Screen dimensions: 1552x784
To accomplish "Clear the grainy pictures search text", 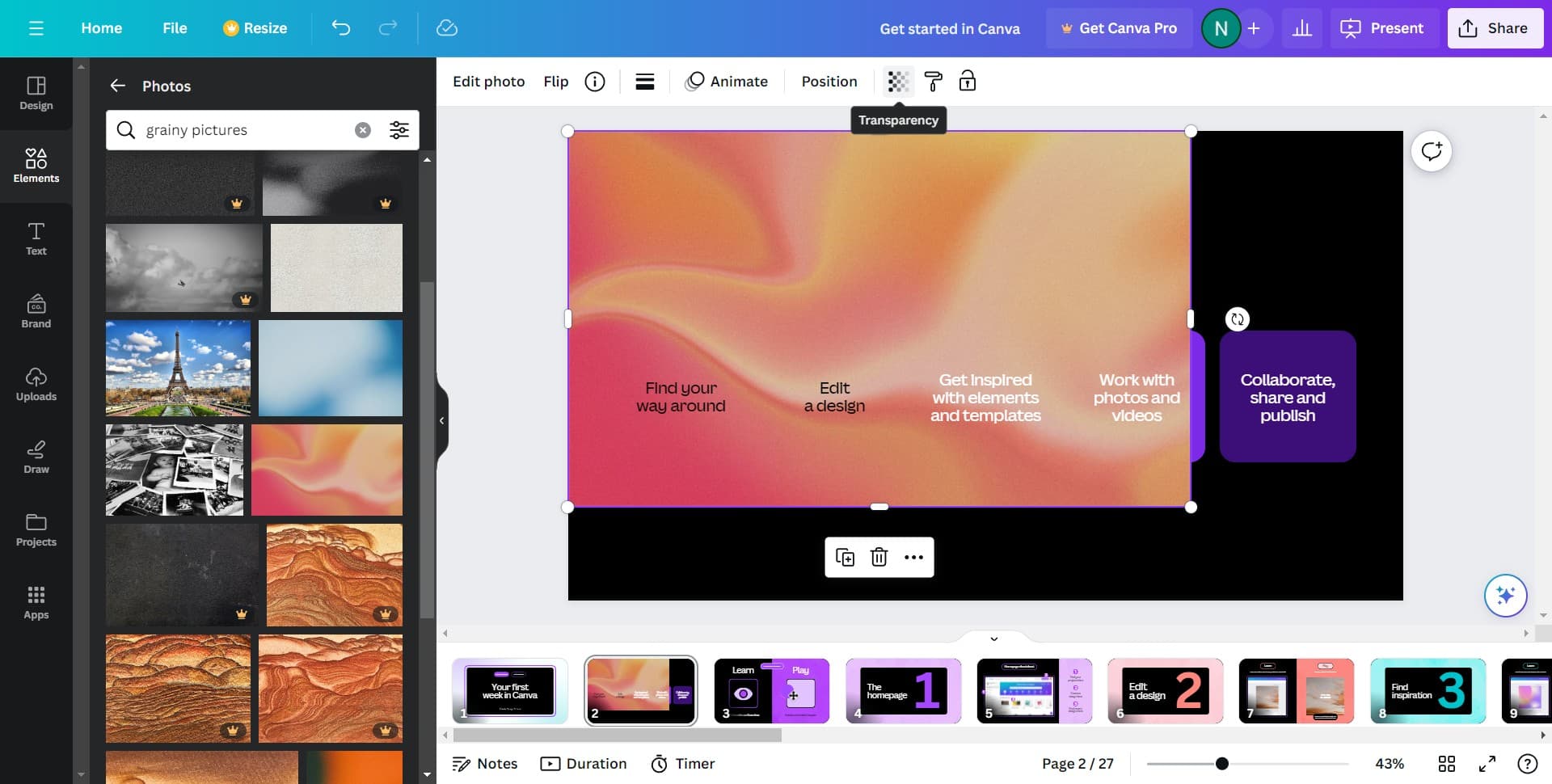I will pos(363,130).
